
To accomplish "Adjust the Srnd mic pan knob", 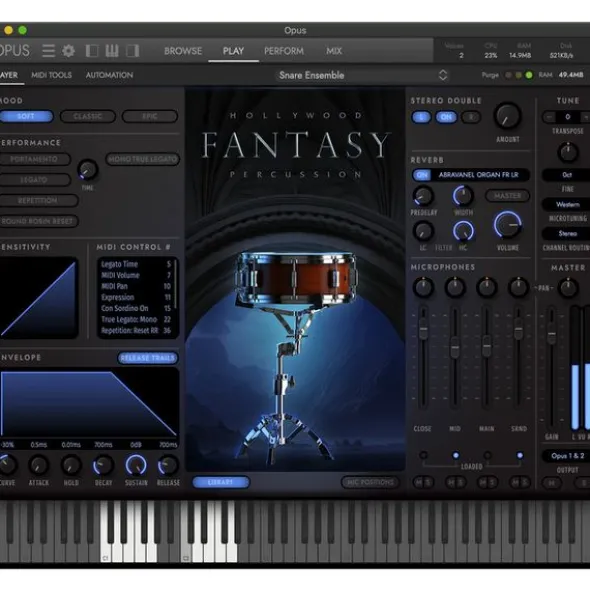I will [519, 287].
